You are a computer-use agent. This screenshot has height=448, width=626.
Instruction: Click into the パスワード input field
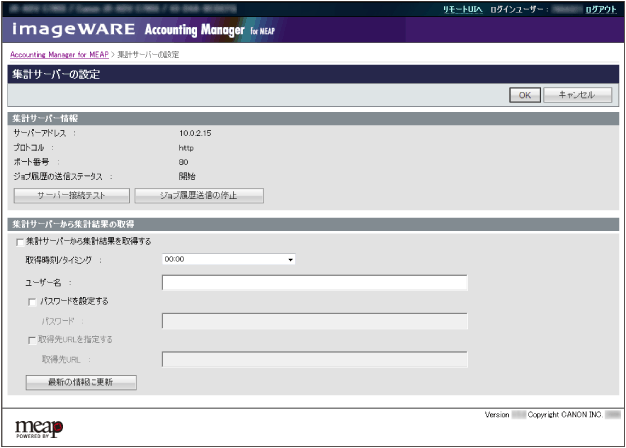point(314,321)
